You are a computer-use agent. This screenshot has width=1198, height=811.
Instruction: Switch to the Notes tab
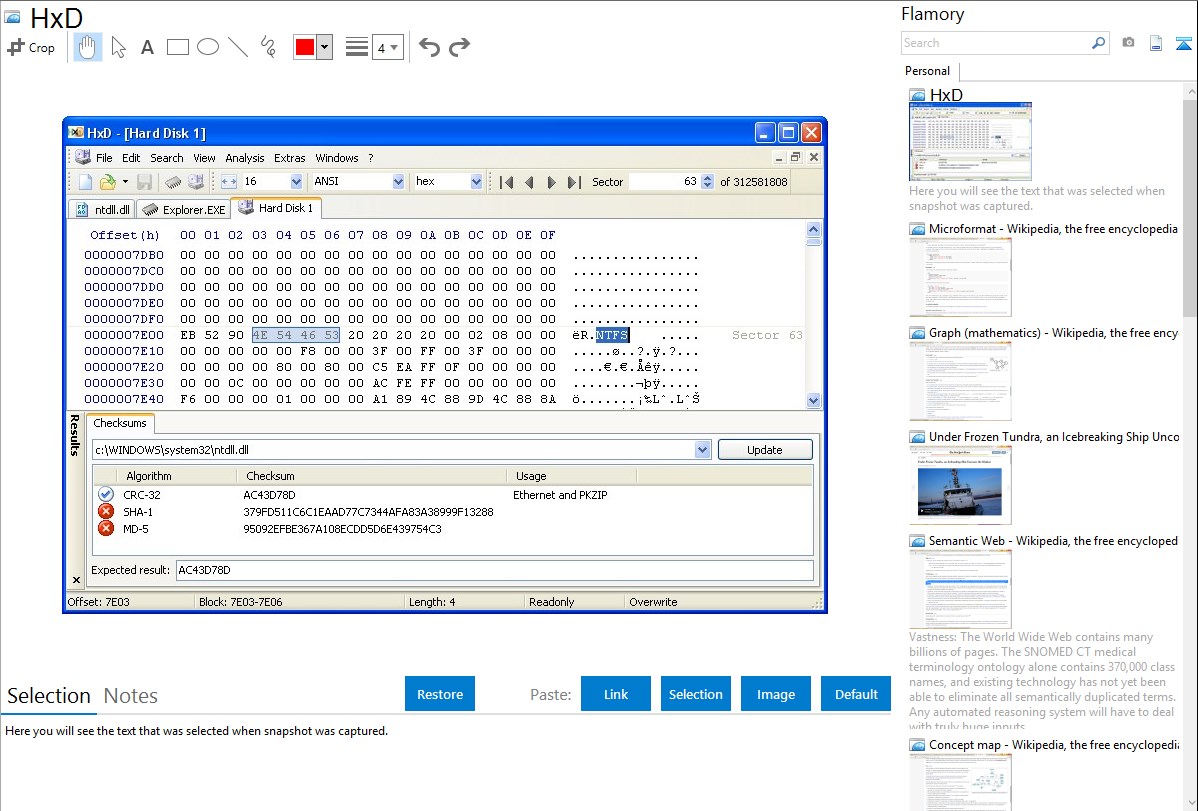[131, 696]
